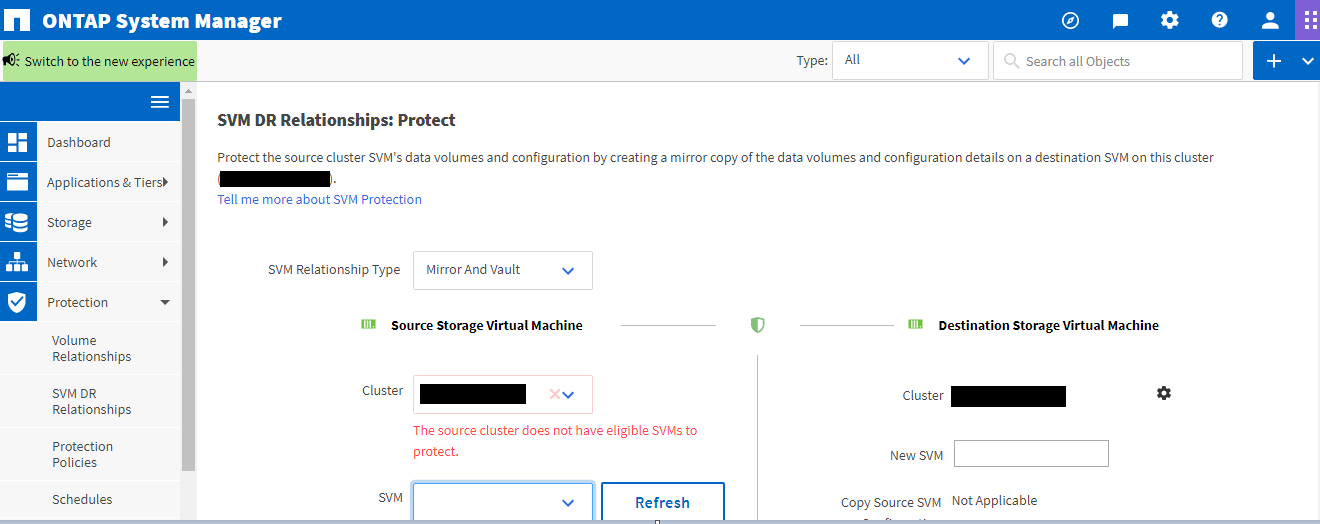Click Switch to the new experience banner
1320x524 pixels.
pyautogui.click(x=100, y=61)
